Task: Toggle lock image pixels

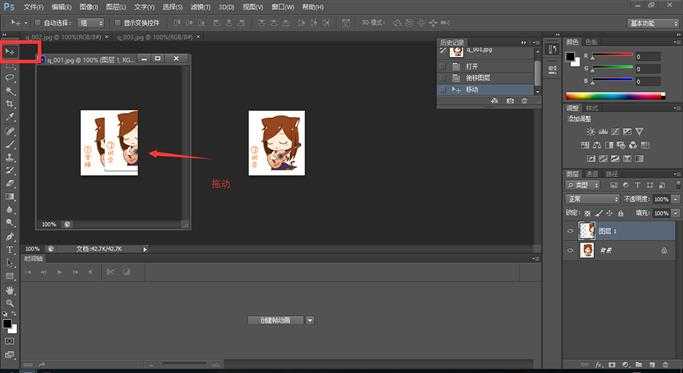Action: (599, 213)
